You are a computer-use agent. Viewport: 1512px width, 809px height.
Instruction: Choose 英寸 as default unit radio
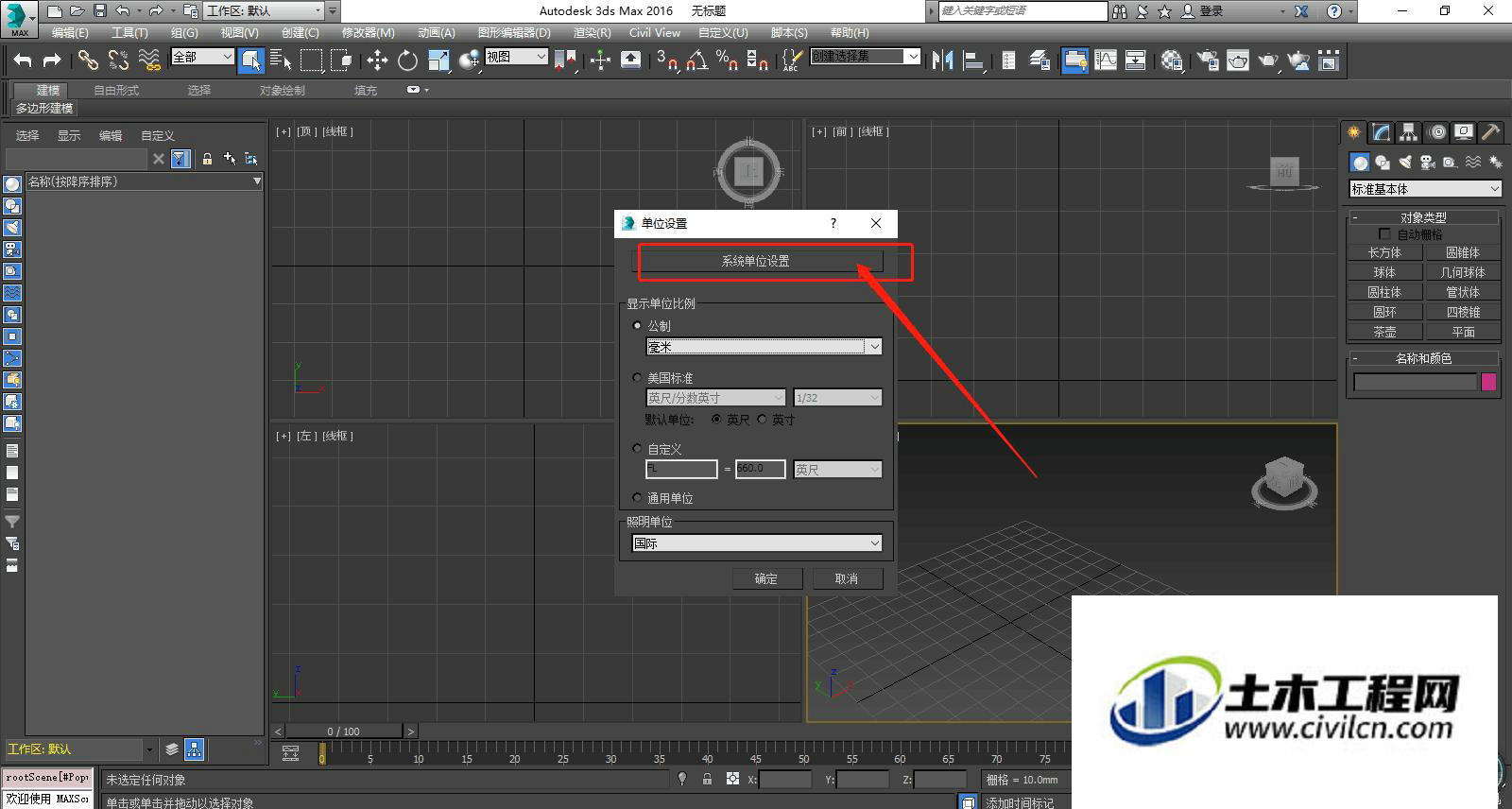click(x=762, y=420)
